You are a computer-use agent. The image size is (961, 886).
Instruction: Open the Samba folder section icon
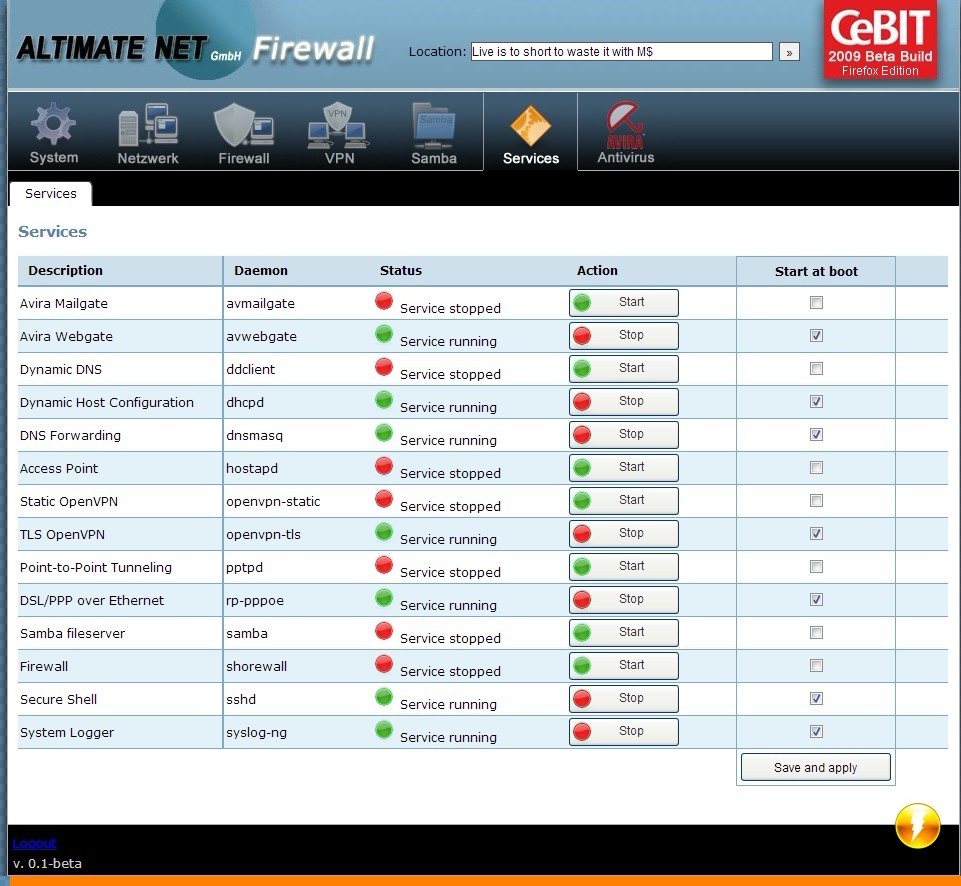433,126
